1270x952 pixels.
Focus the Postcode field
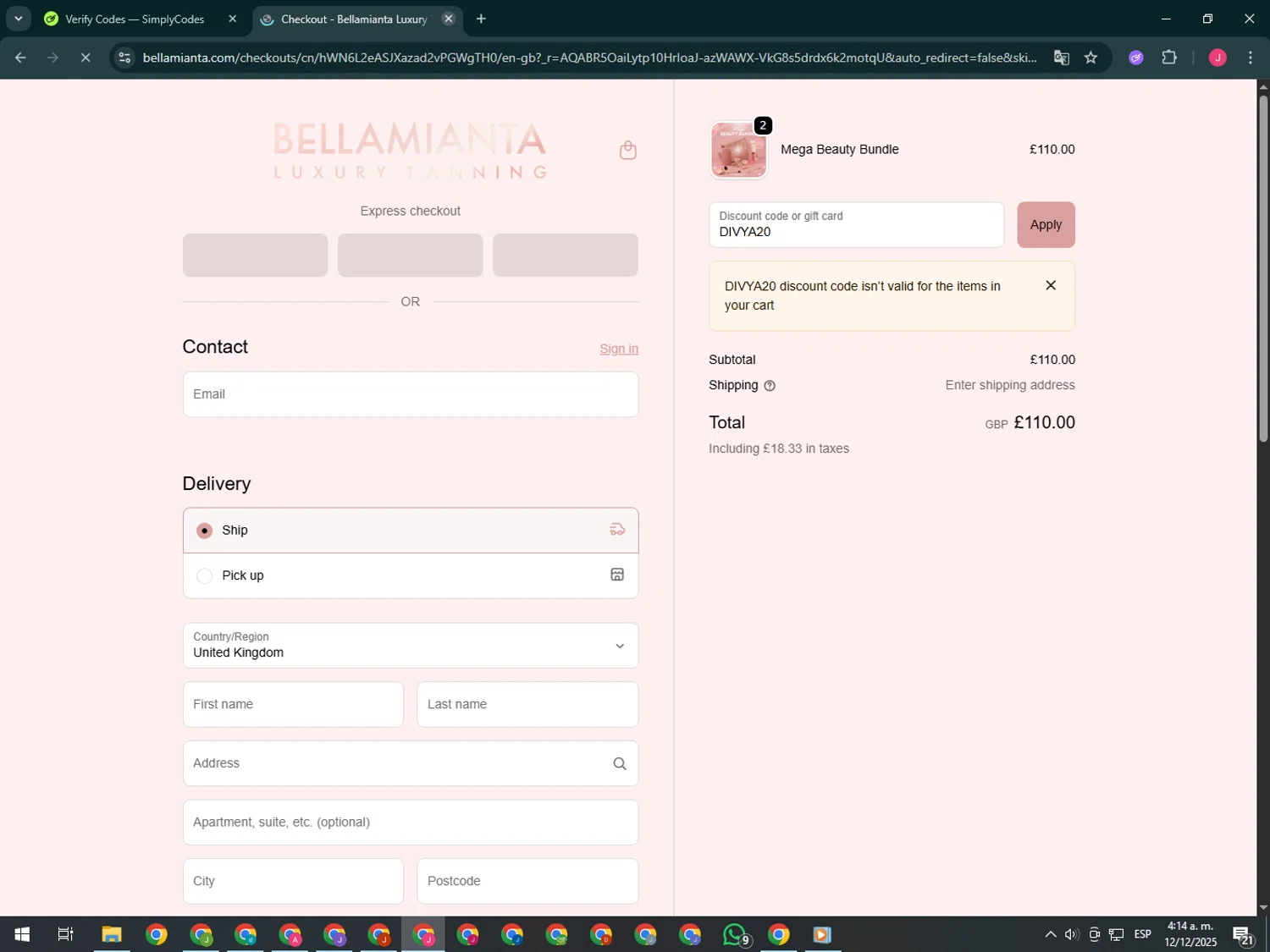527,881
